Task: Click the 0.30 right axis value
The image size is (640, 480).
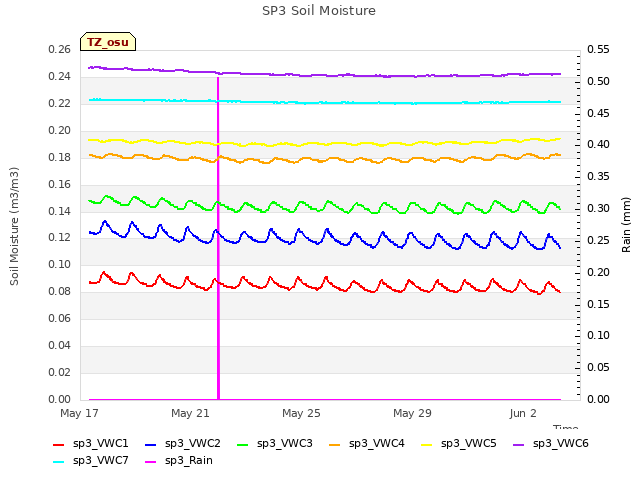Action: click(x=598, y=208)
